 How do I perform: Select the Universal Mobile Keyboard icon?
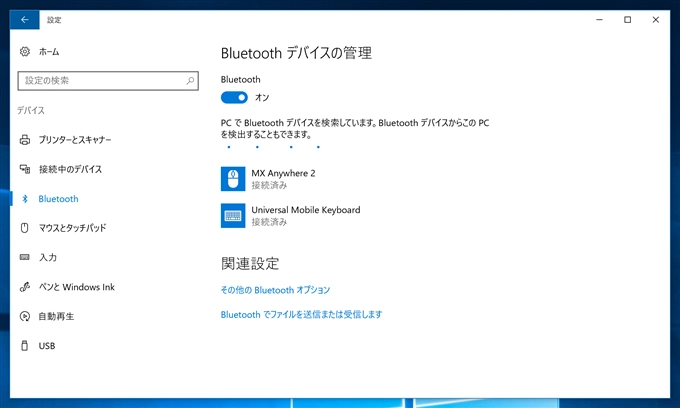coord(233,215)
